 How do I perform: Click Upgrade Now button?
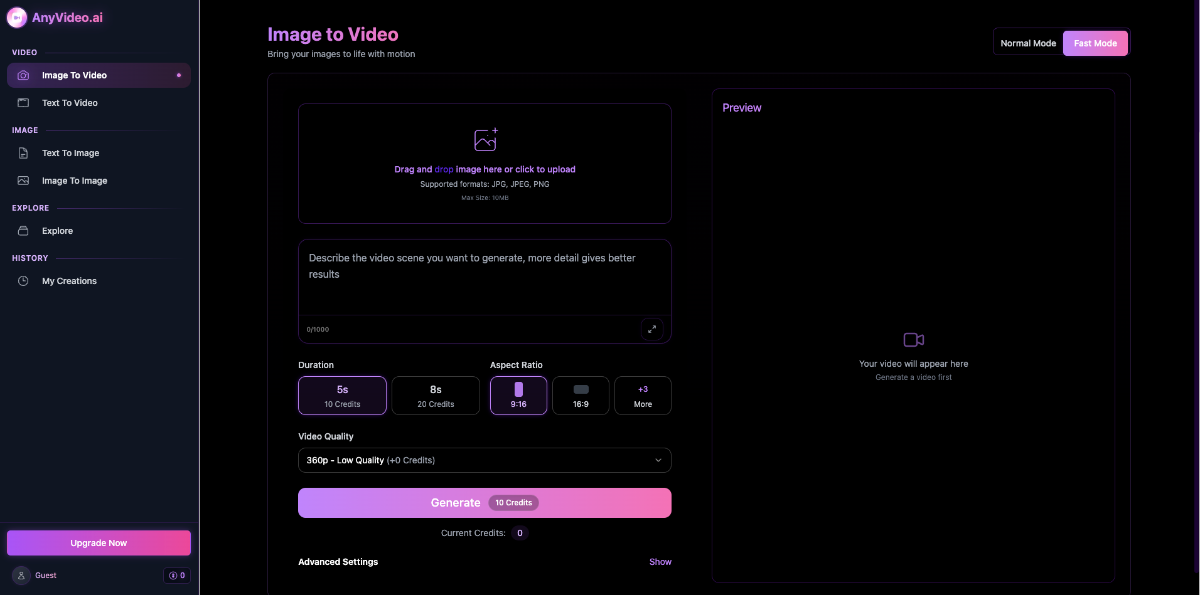point(99,543)
